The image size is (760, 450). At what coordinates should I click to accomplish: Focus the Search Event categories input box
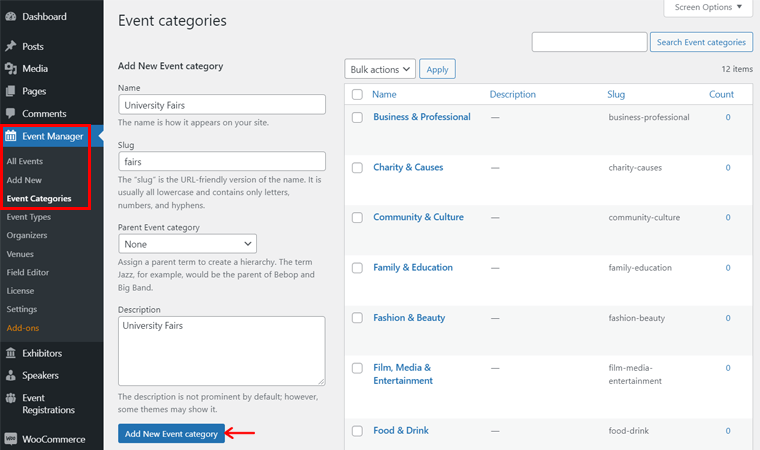(589, 42)
